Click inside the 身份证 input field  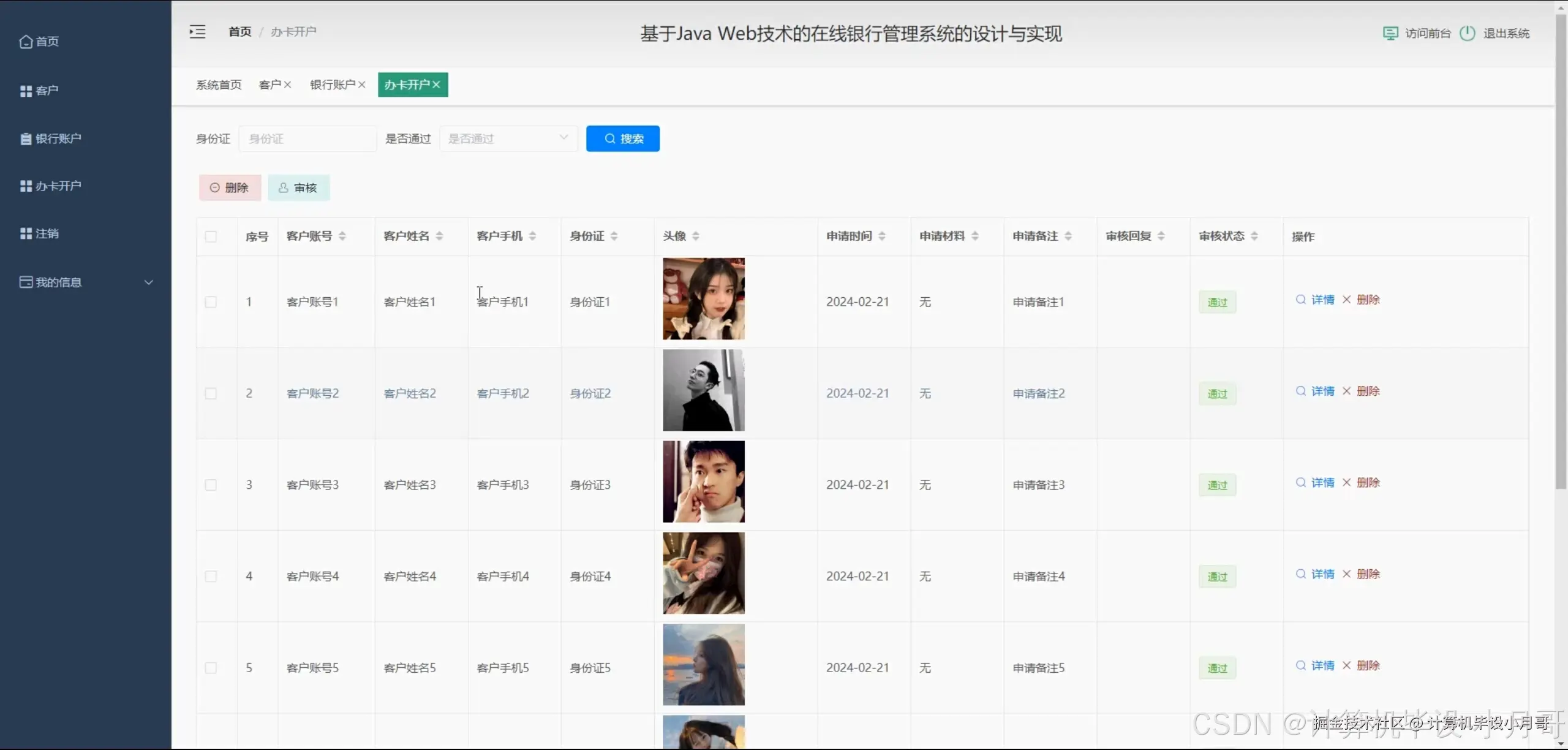[x=307, y=138]
